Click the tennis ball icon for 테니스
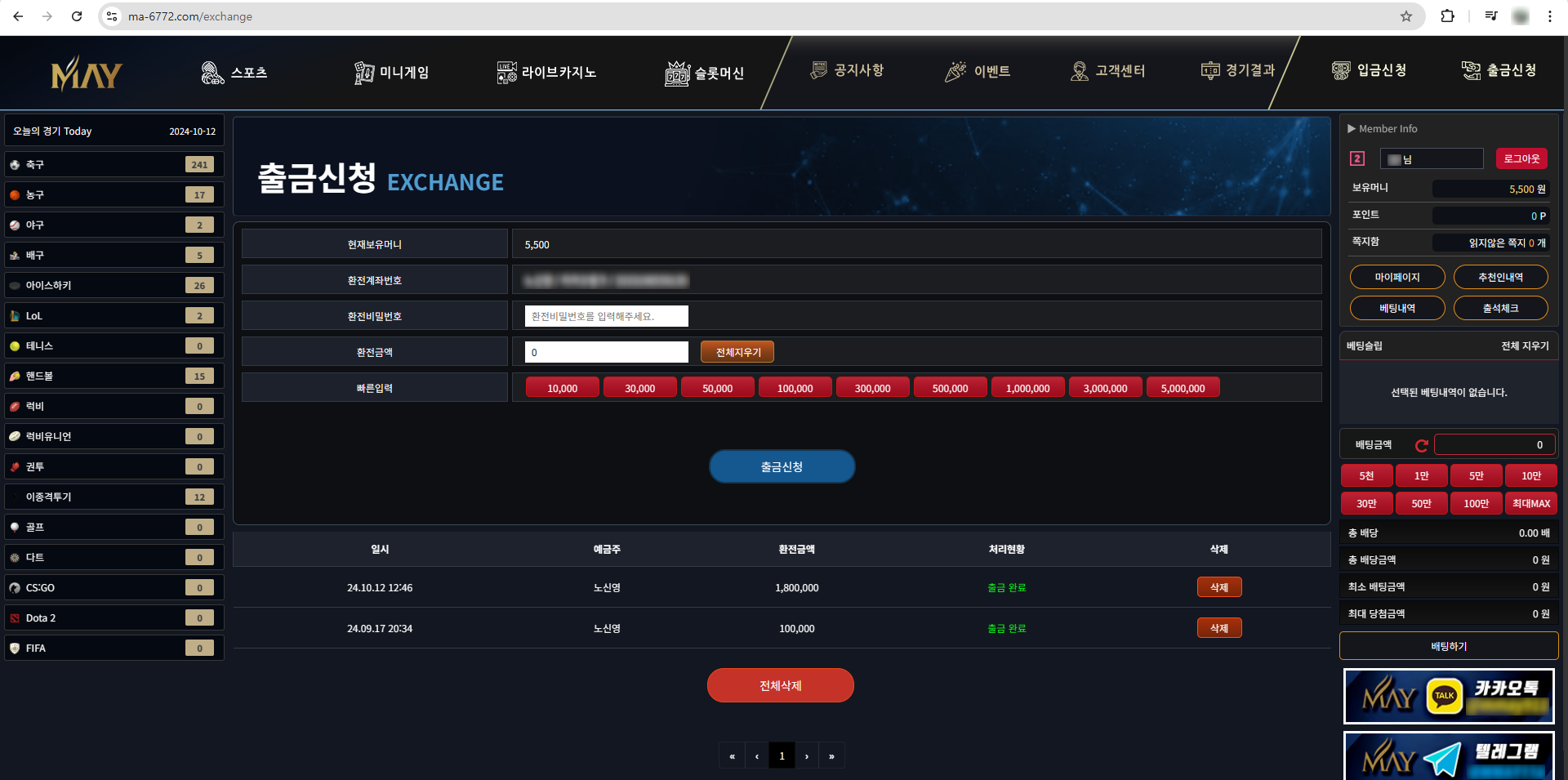This screenshot has width=1568, height=780. pyautogui.click(x=15, y=346)
